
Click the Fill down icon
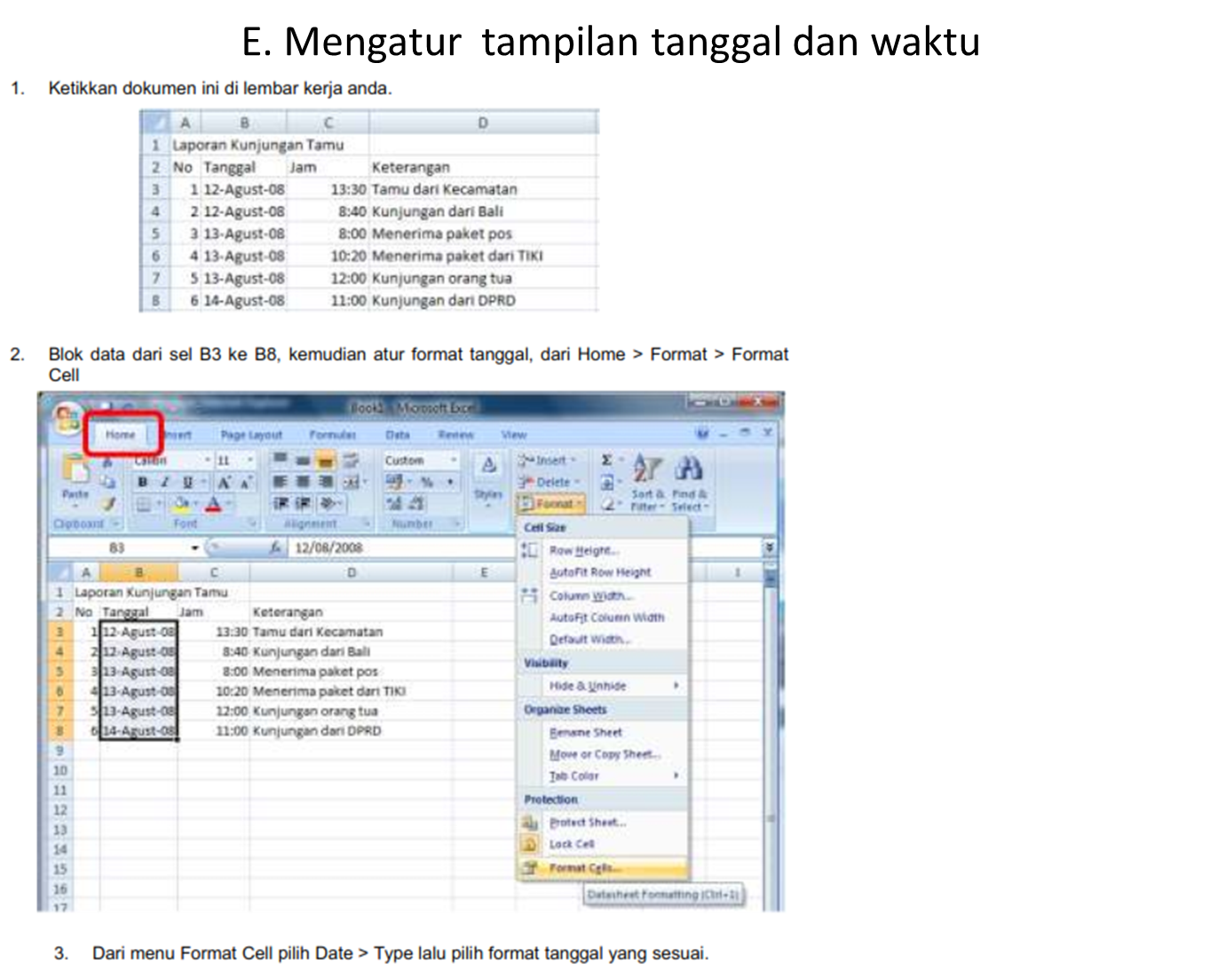click(607, 482)
